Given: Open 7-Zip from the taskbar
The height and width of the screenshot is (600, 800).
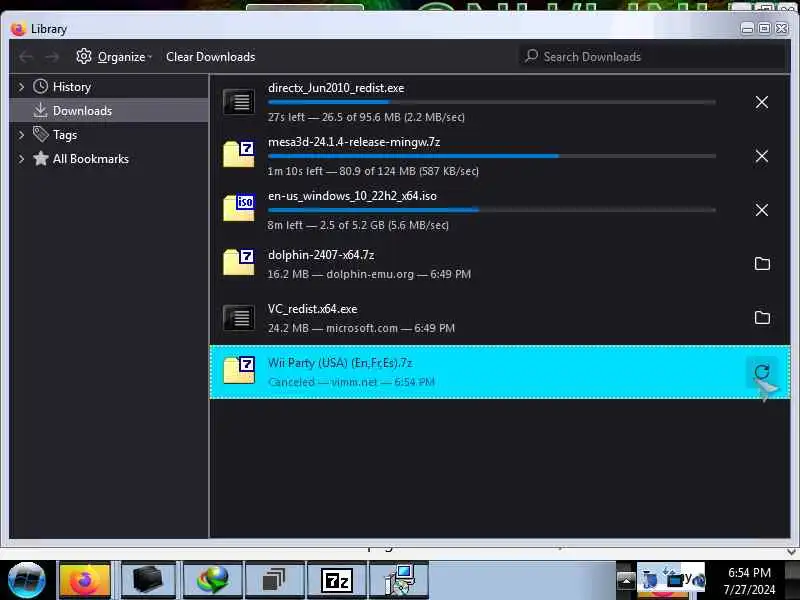Looking at the screenshot, I should (x=336, y=580).
